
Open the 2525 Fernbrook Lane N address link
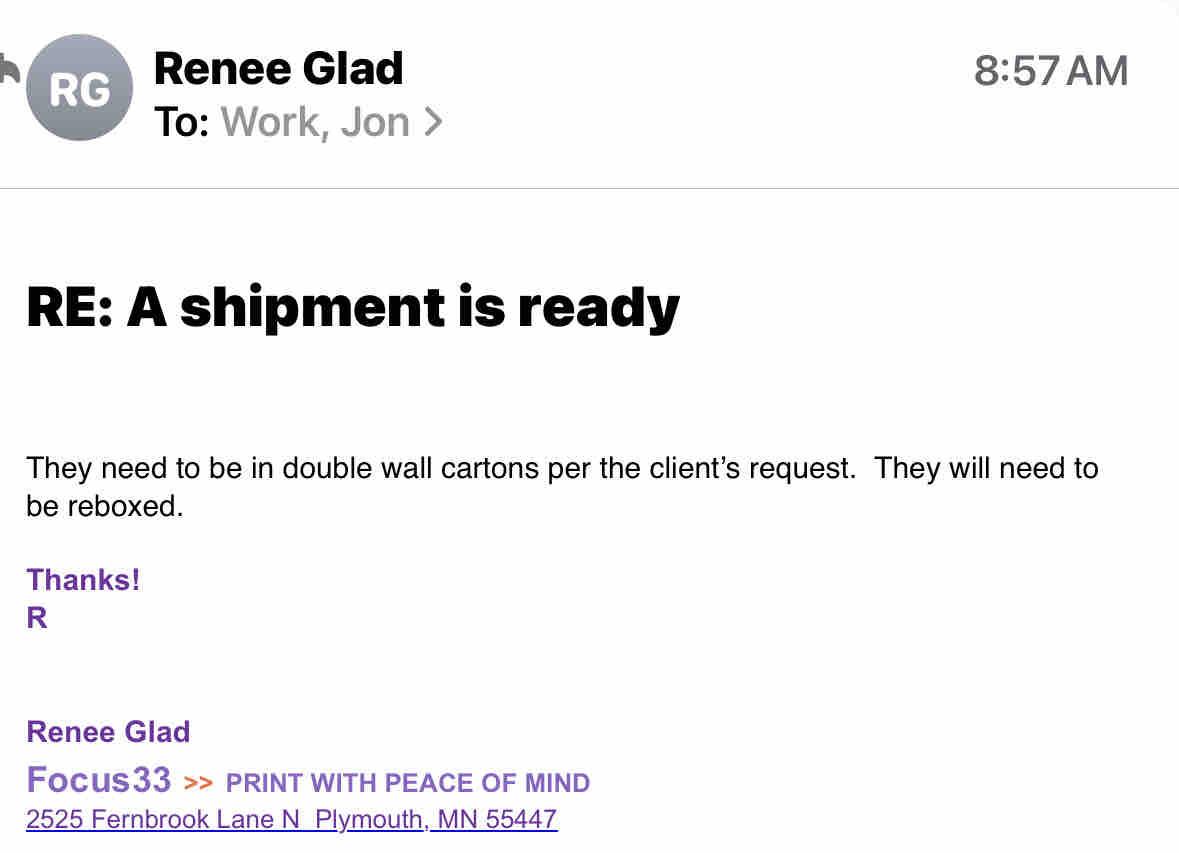coord(163,820)
